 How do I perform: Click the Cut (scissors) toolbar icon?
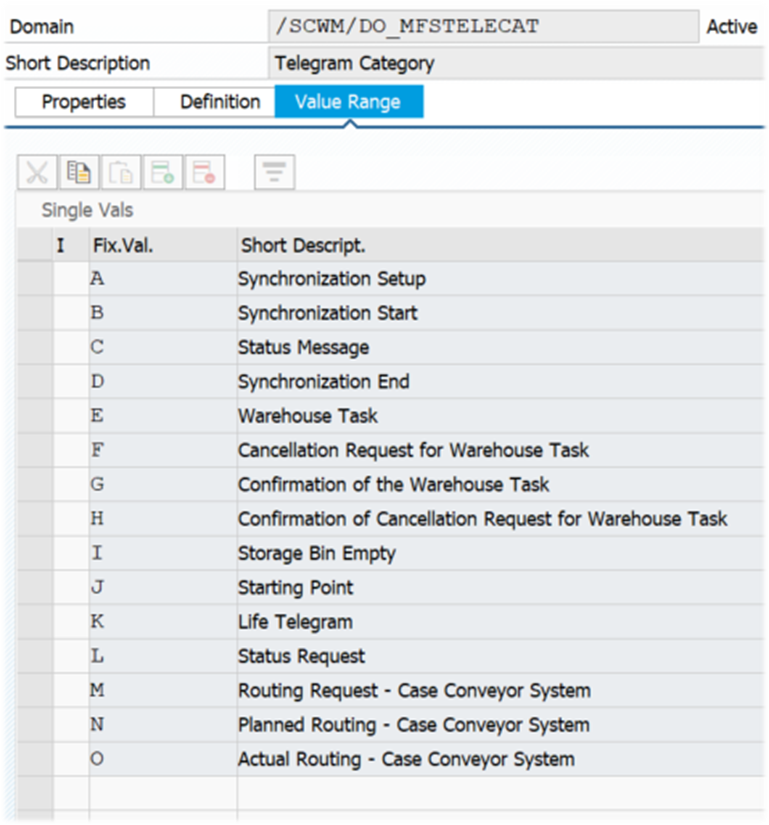(37, 172)
